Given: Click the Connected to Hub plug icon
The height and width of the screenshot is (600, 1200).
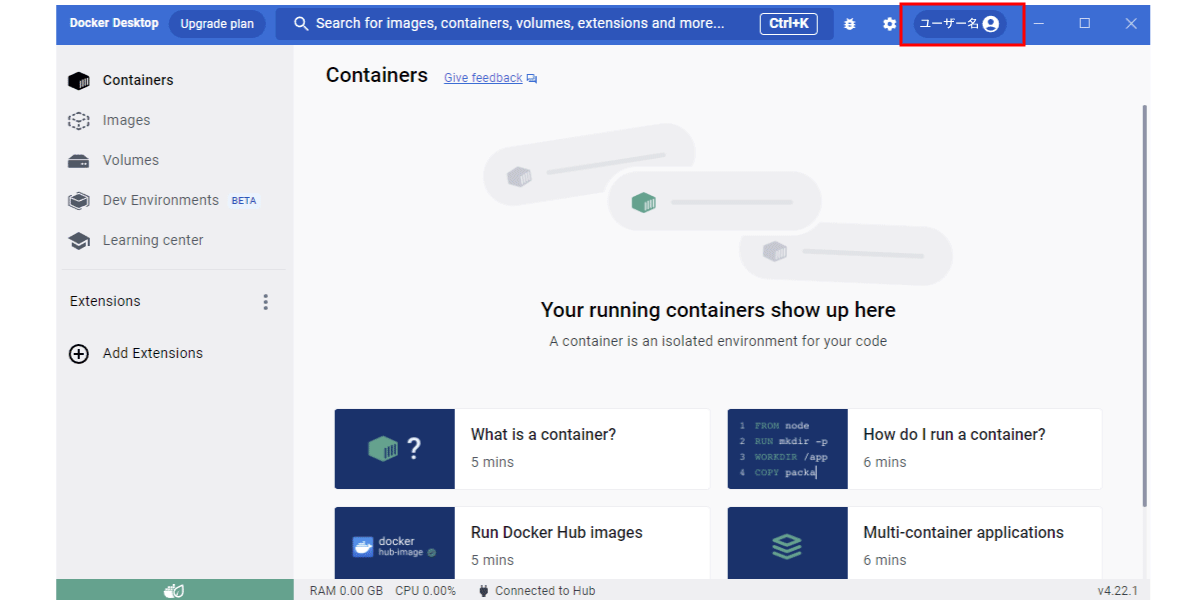Looking at the screenshot, I should [x=484, y=591].
